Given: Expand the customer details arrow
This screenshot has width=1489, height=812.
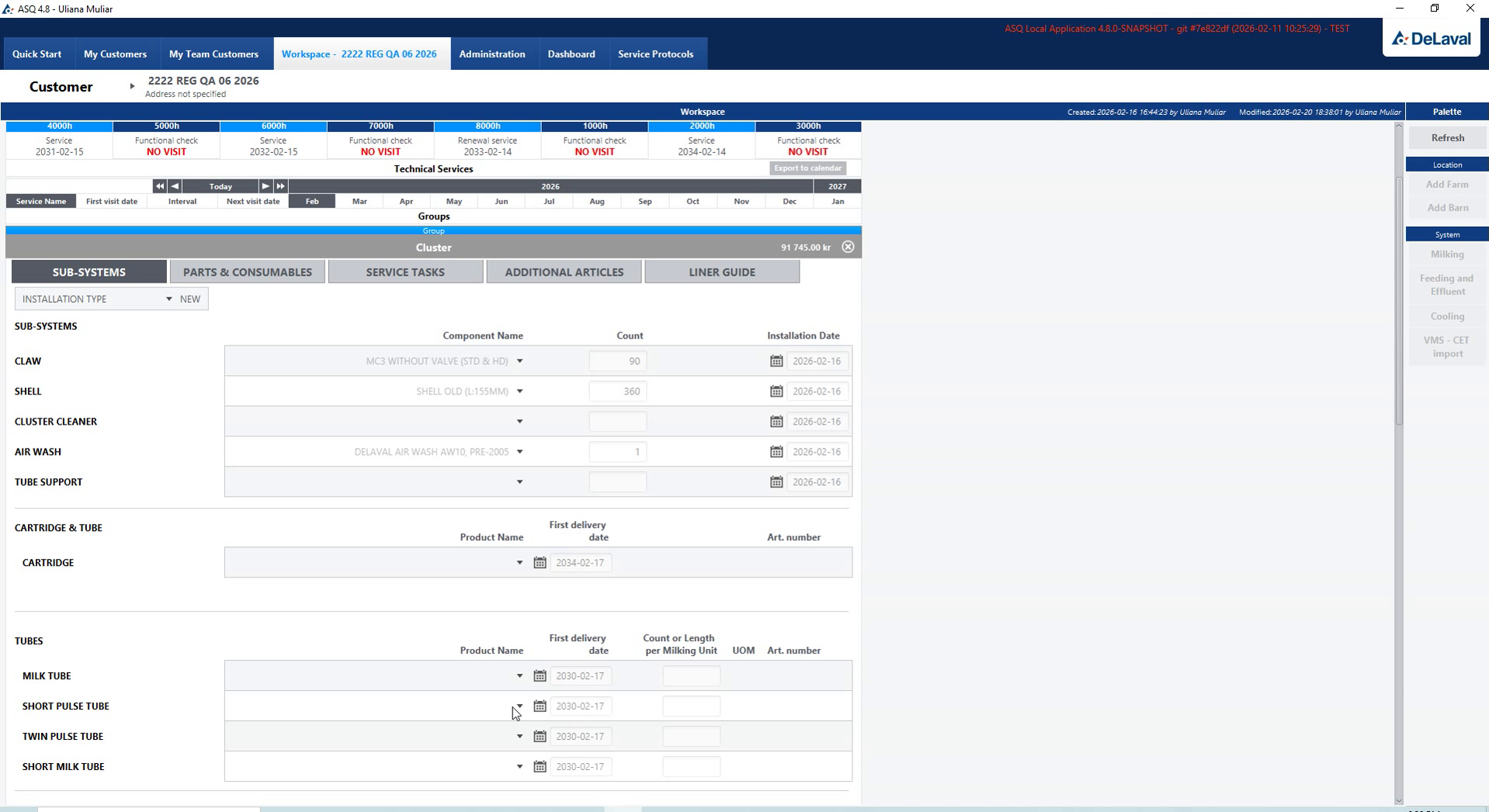Looking at the screenshot, I should coord(132,86).
